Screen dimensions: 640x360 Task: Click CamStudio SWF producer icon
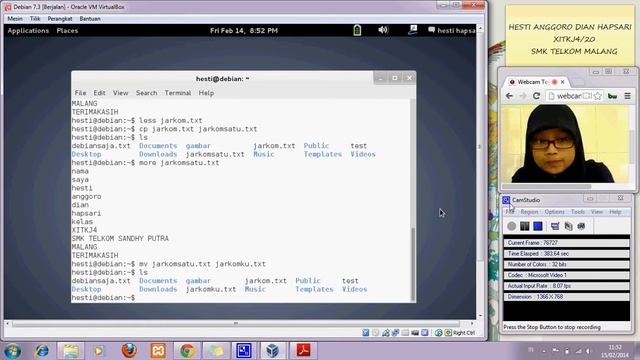click(x=581, y=226)
